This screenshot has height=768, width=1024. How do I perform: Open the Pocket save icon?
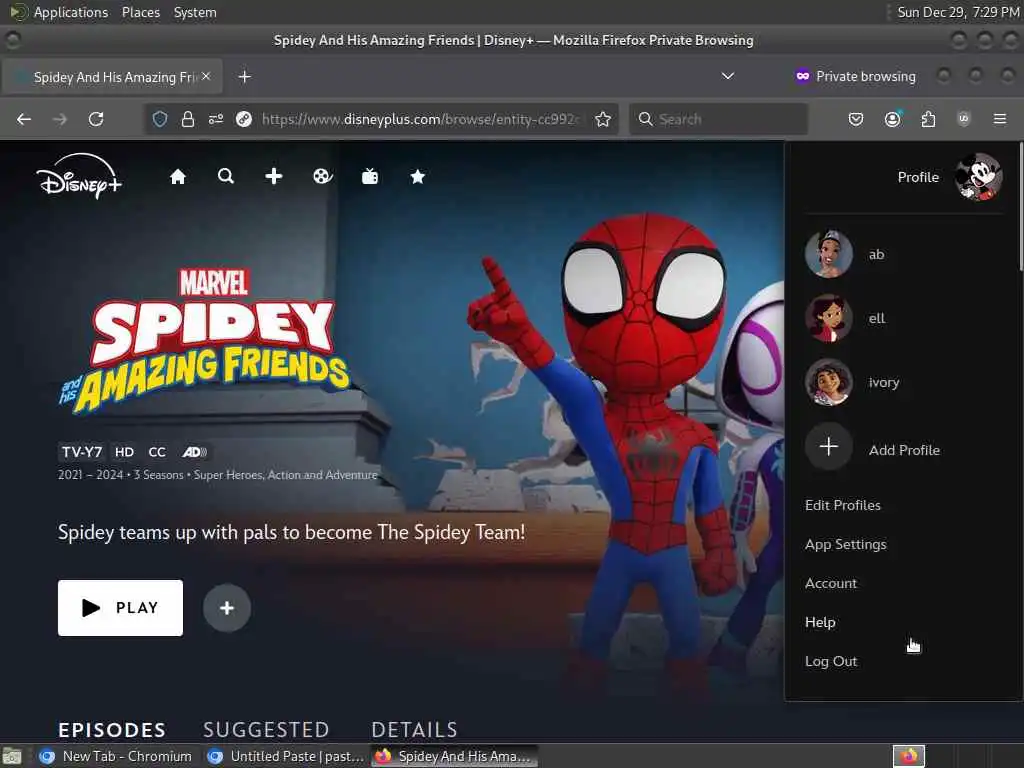tap(856, 119)
